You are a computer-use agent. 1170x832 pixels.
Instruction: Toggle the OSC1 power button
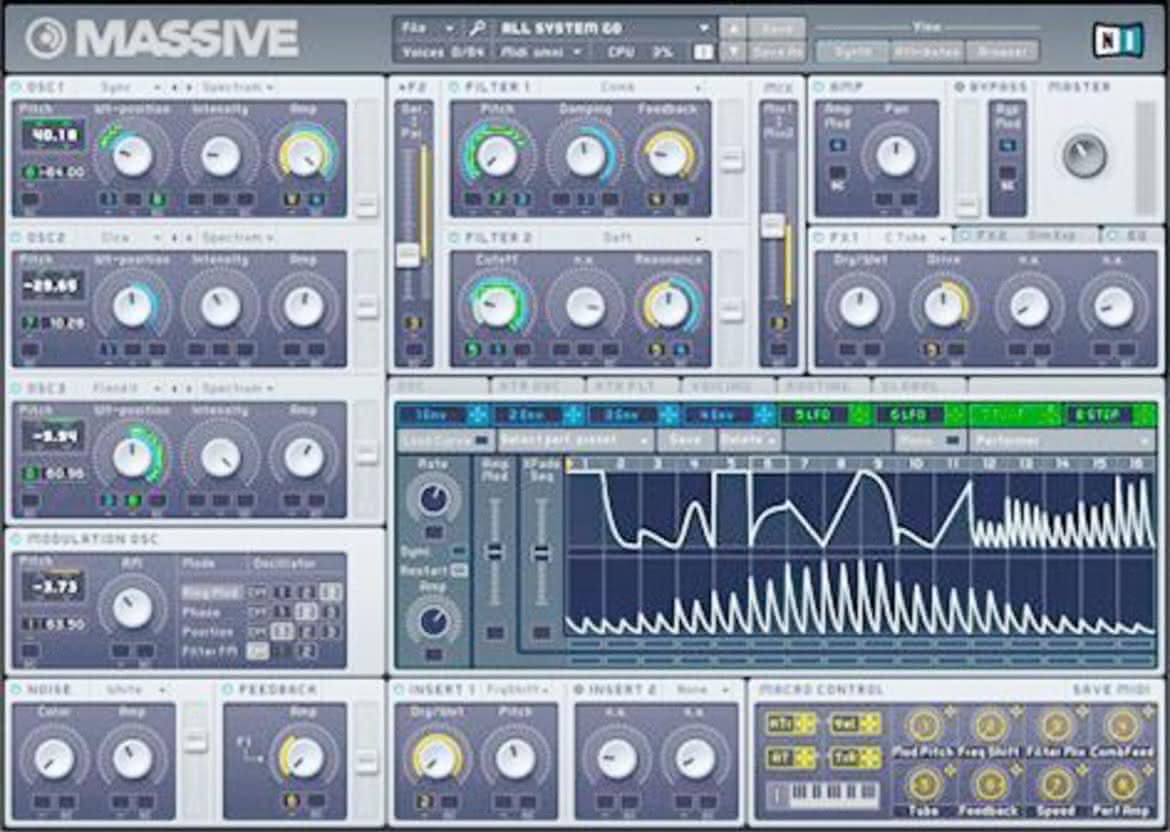(16, 87)
